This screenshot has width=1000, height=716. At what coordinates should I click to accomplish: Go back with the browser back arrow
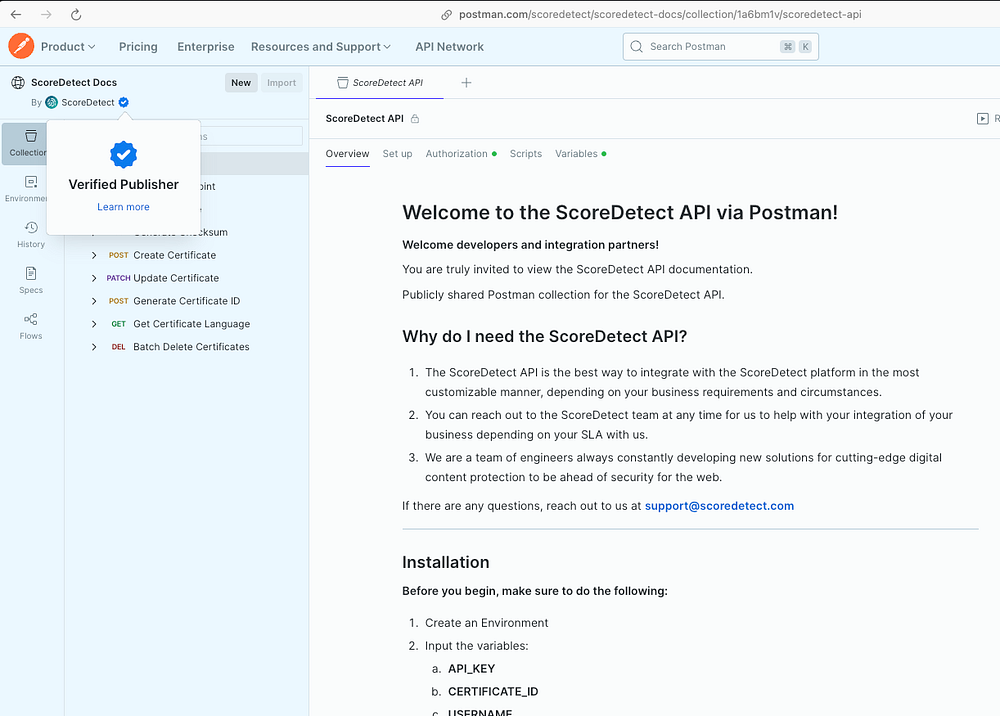click(x=16, y=14)
